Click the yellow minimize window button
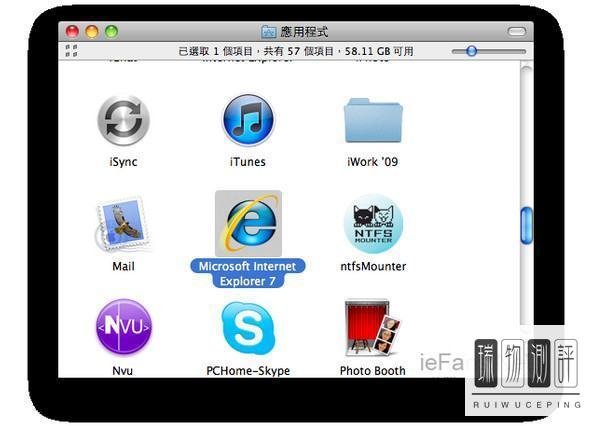595x426 pixels. click(x=92, y=31)
